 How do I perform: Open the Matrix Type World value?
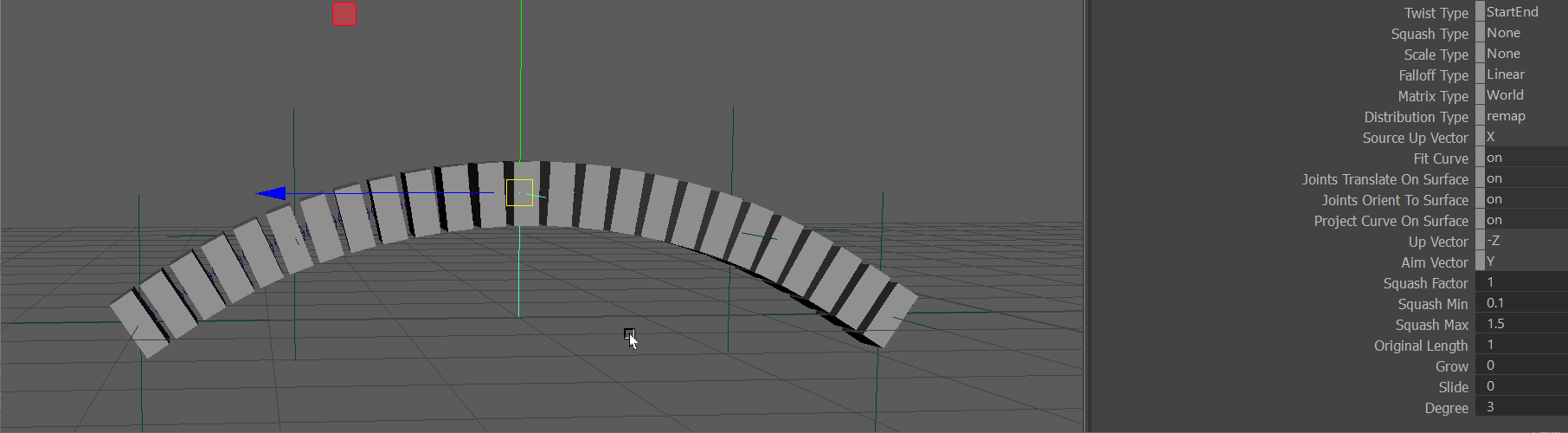[1522, 95]
